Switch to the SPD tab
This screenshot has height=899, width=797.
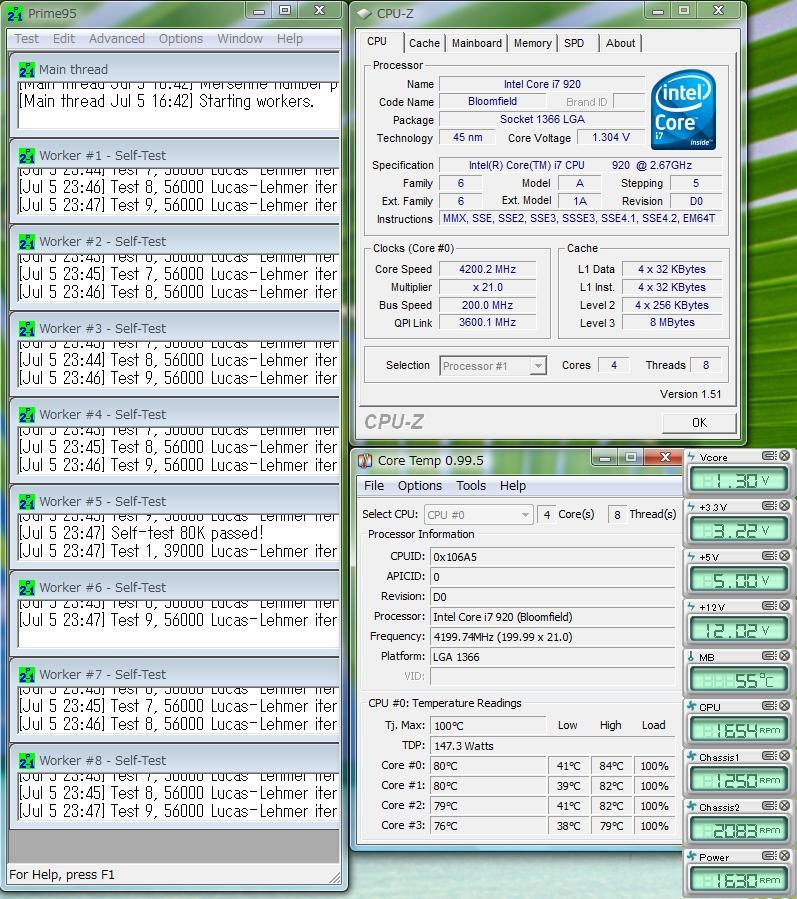tap(574, 43)
